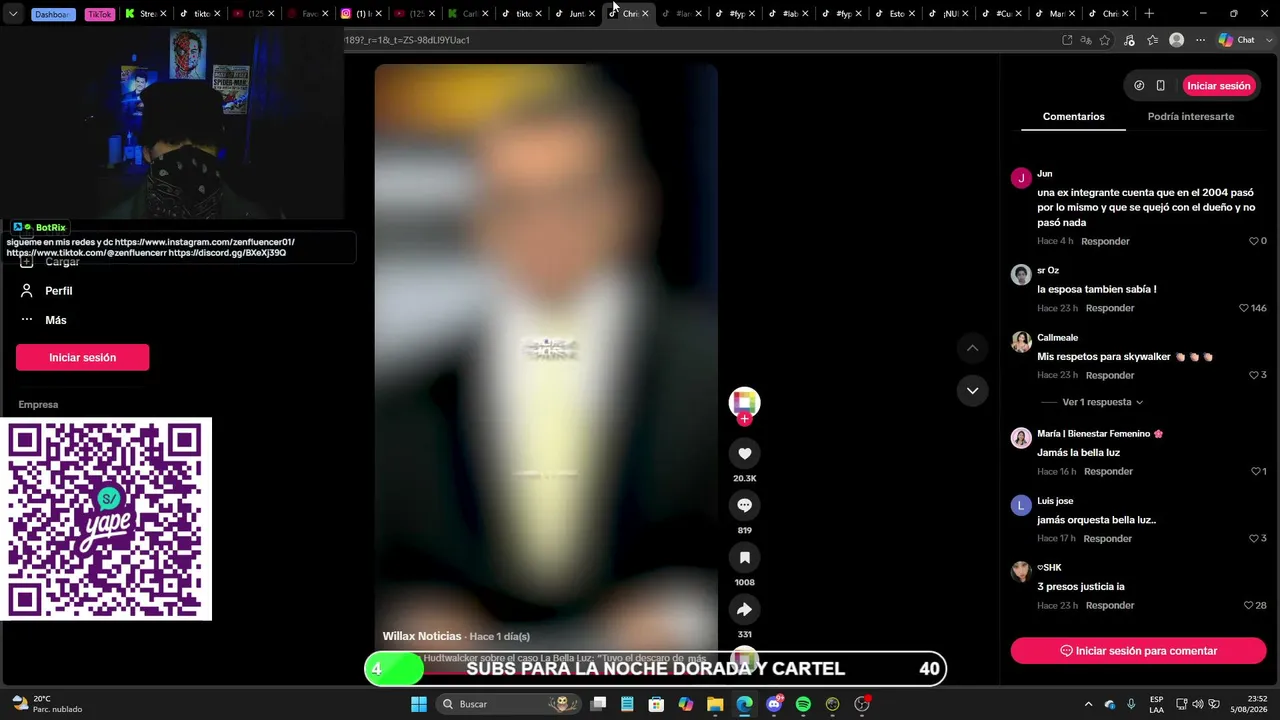Open Spotify from the taskbar

803,704
